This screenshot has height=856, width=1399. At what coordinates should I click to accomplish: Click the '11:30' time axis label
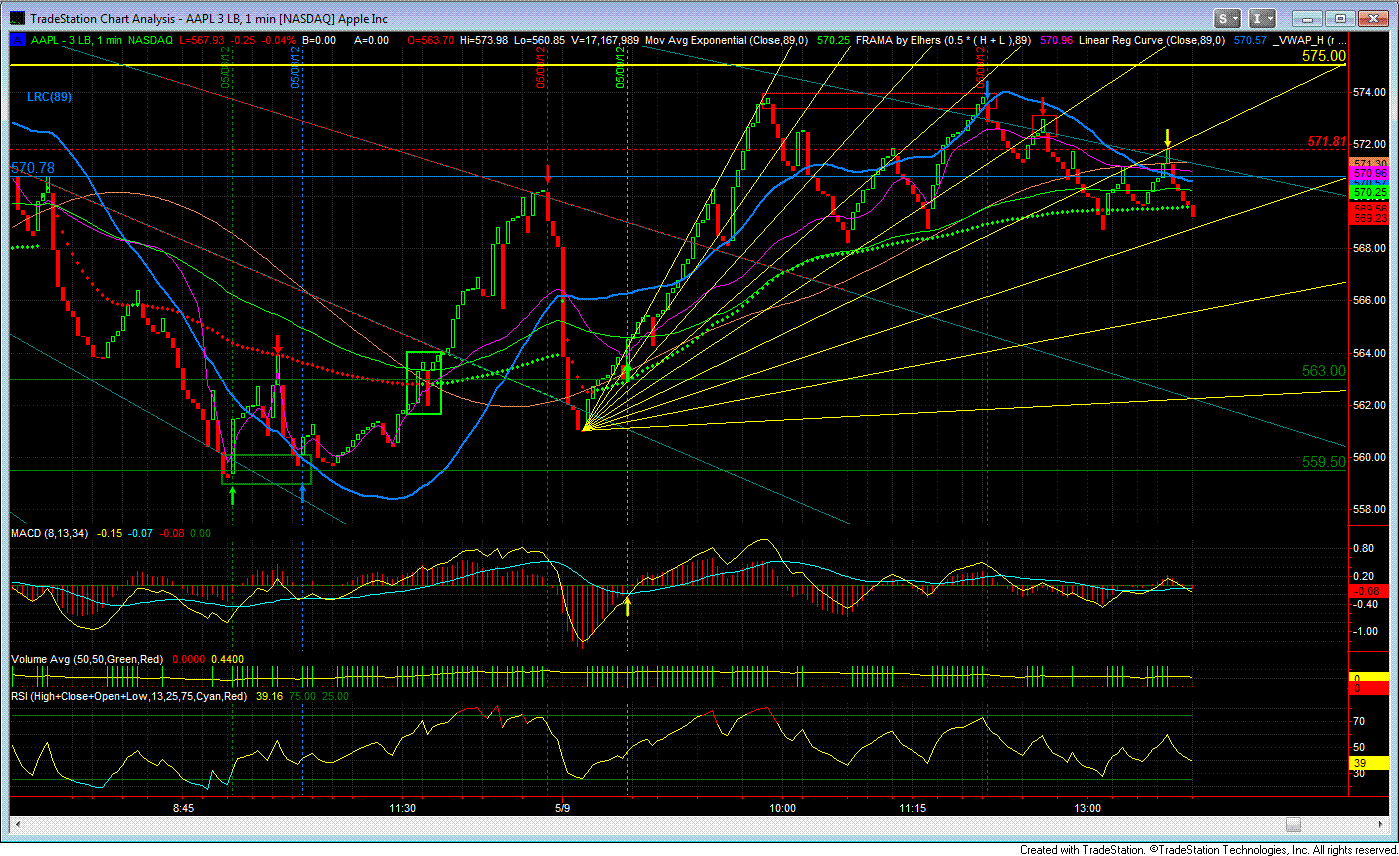(402, 807)
